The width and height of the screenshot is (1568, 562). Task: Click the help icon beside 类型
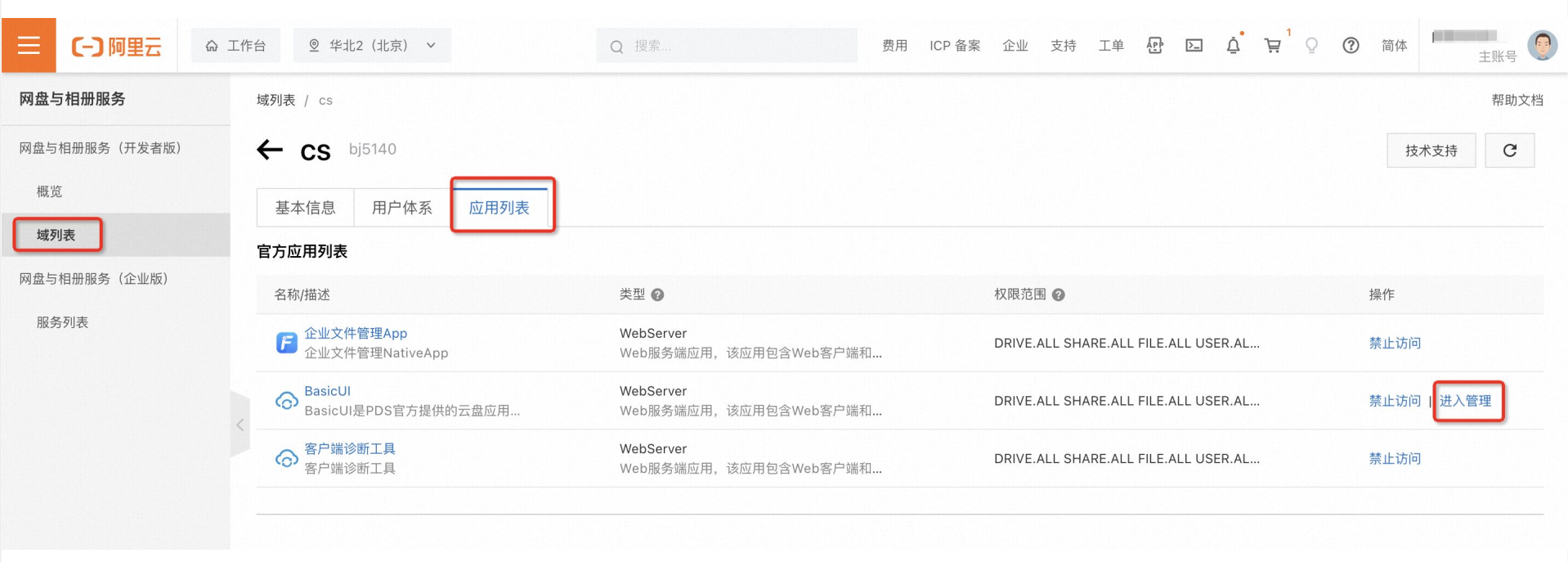click(x=657, y=294)
